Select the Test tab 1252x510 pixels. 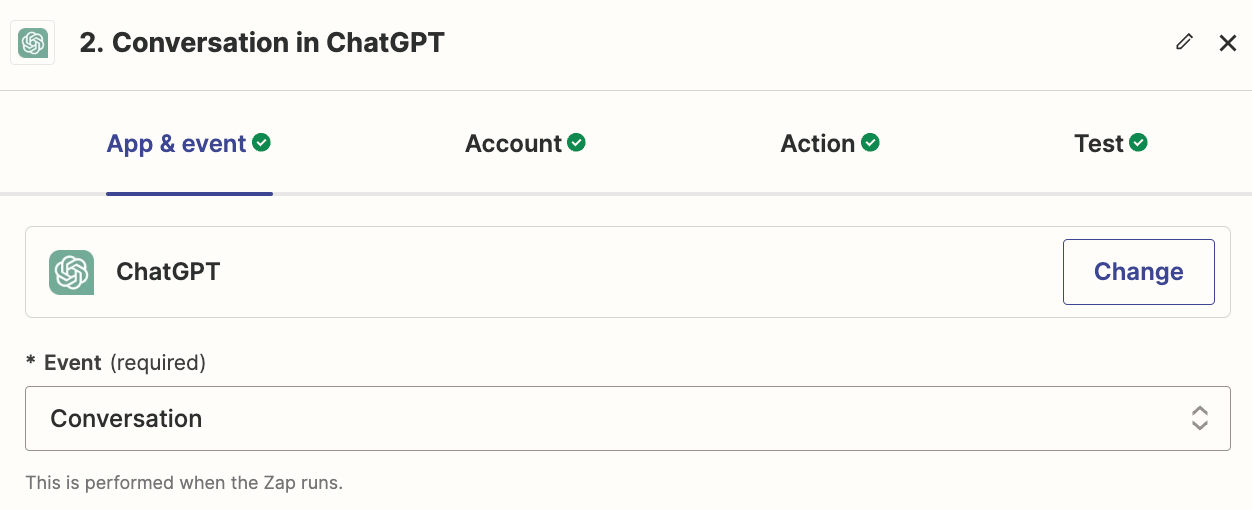[x=1098, y=144]
